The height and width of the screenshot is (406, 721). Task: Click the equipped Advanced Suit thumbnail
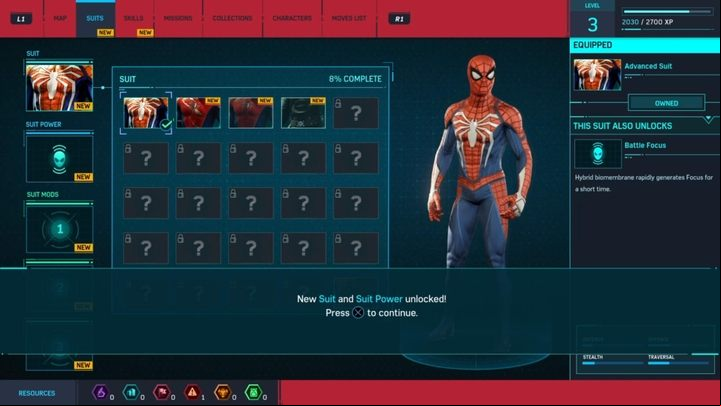point(597,74)
